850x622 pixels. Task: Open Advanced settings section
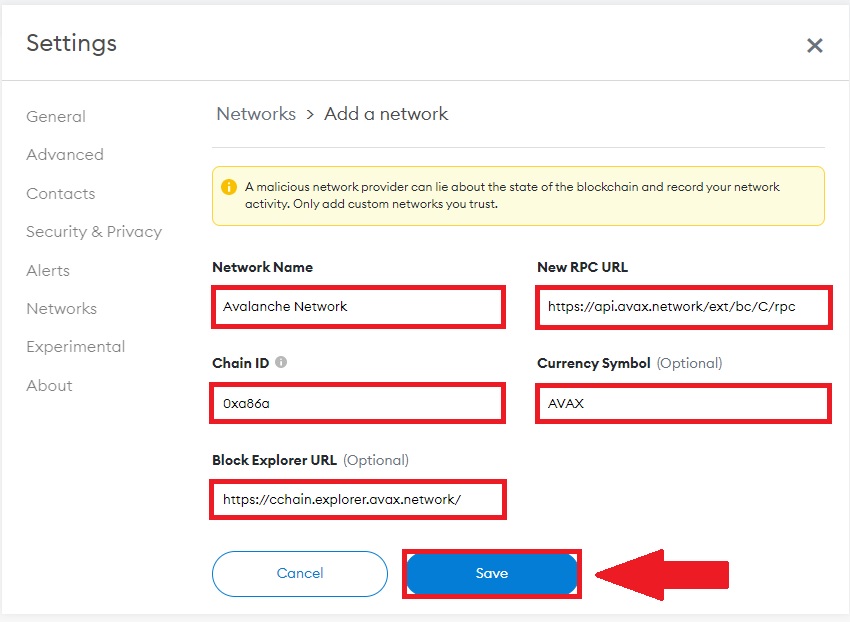pyautogui.click(x=65, y=155)
